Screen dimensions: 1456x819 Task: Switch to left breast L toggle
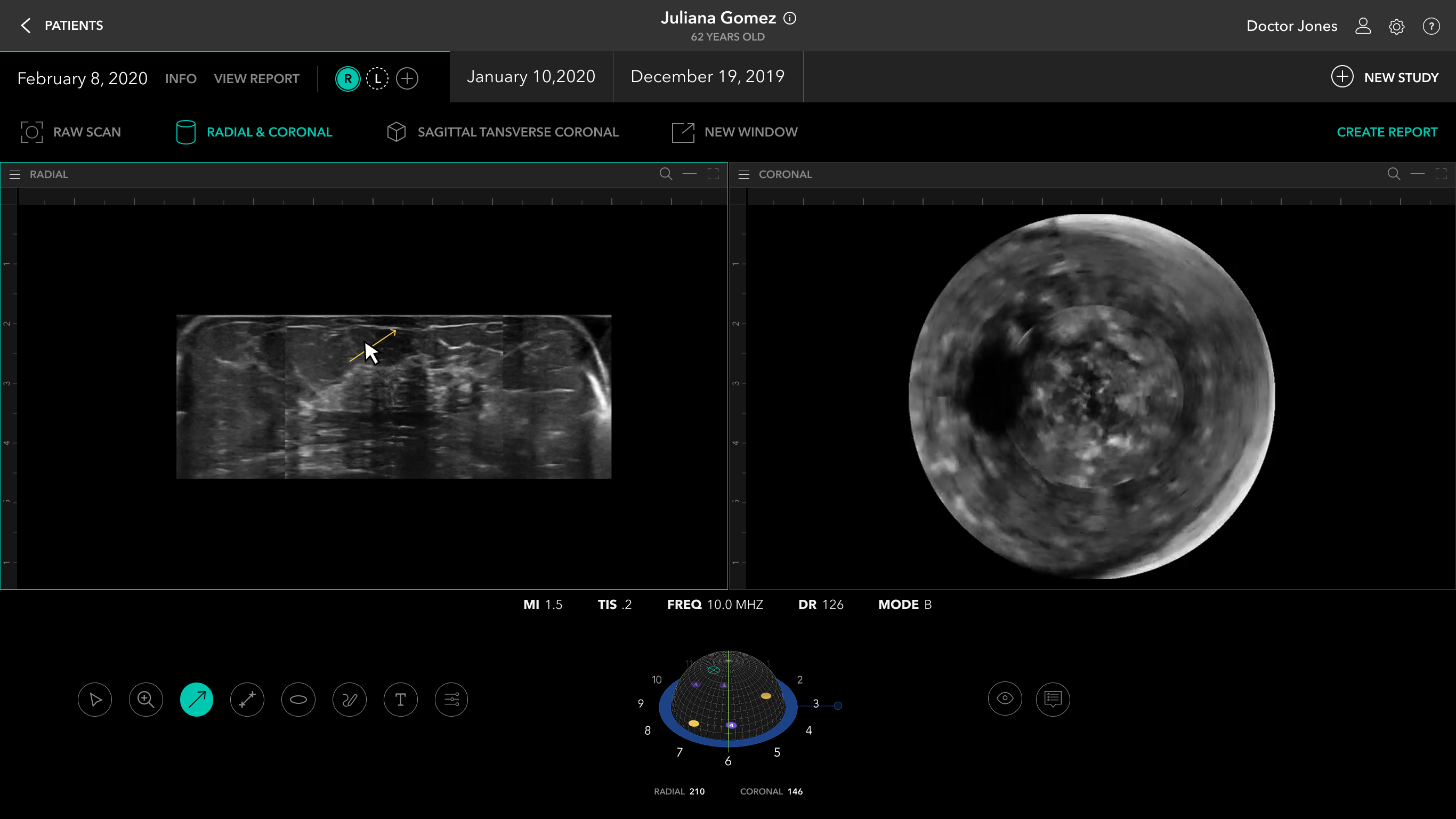click(x=377, y=78)
